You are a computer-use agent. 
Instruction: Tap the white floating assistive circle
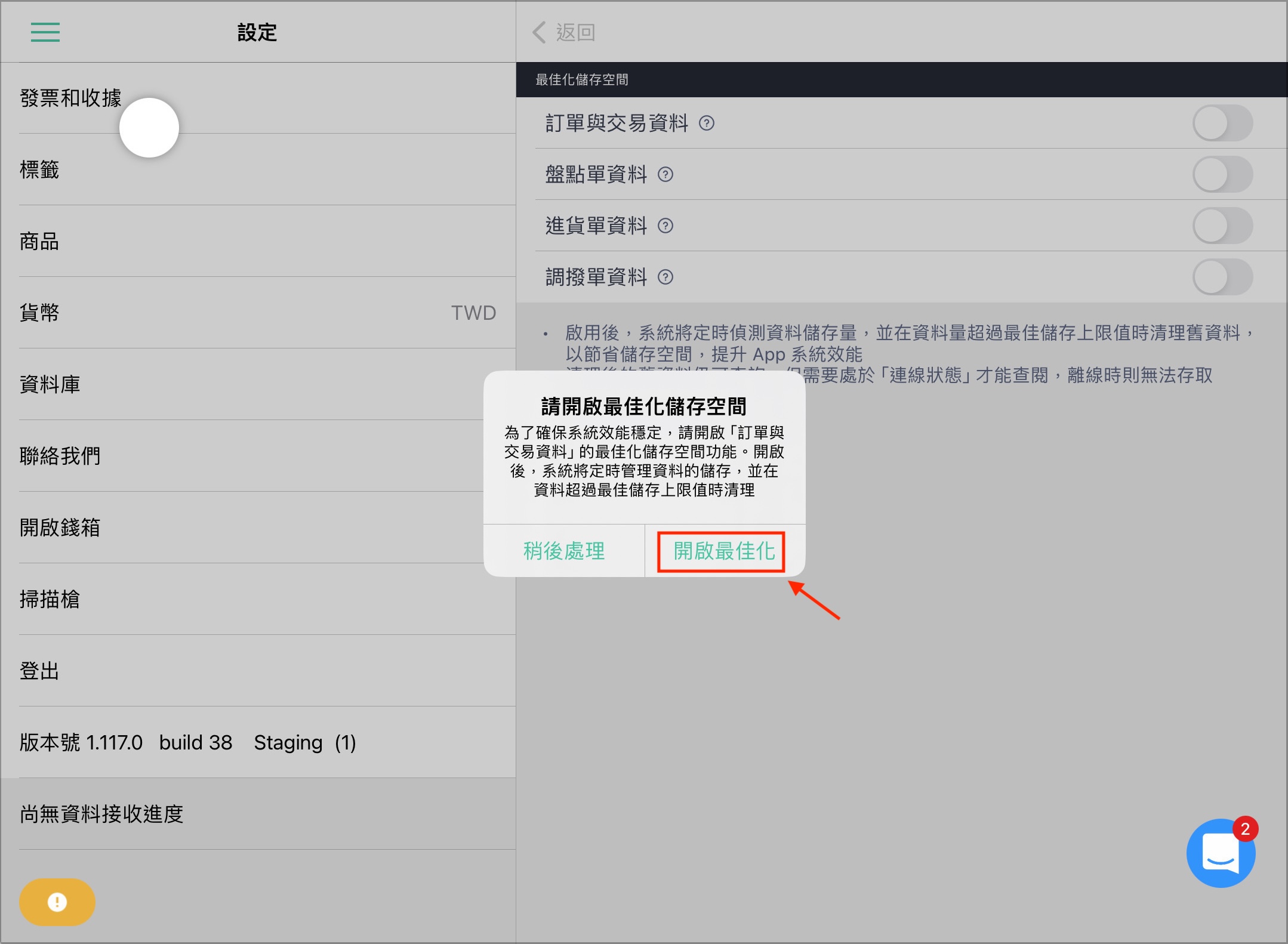tap(149, 128)
